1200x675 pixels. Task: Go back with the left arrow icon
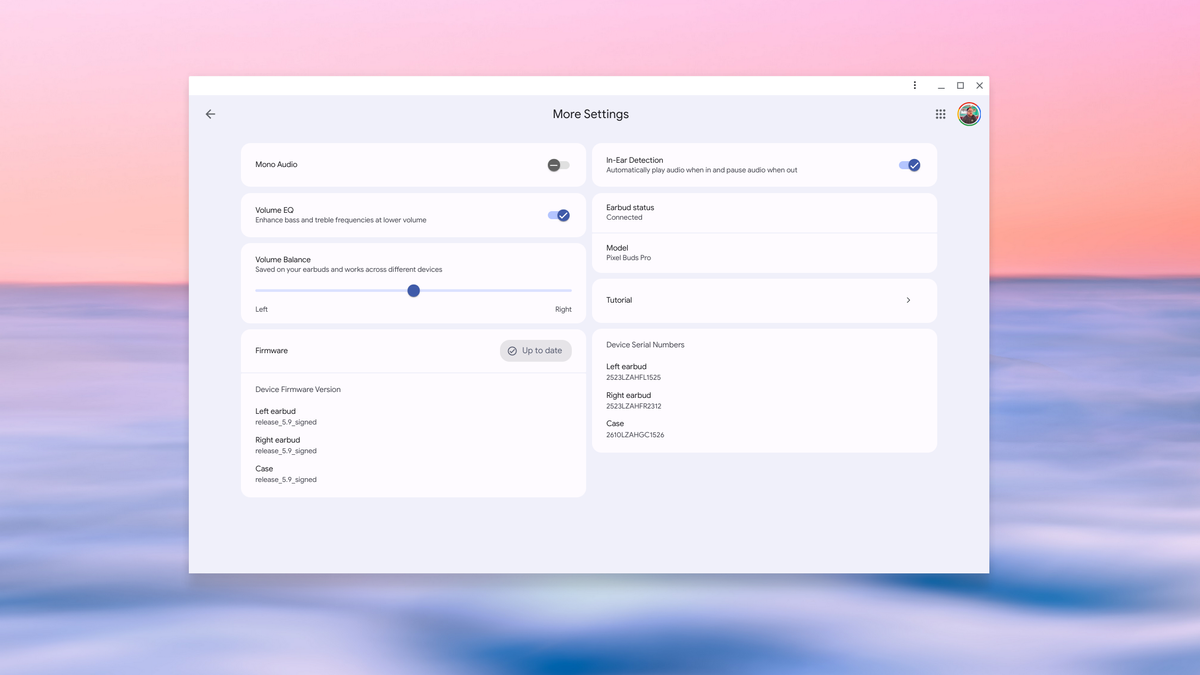tap(210, 114)
